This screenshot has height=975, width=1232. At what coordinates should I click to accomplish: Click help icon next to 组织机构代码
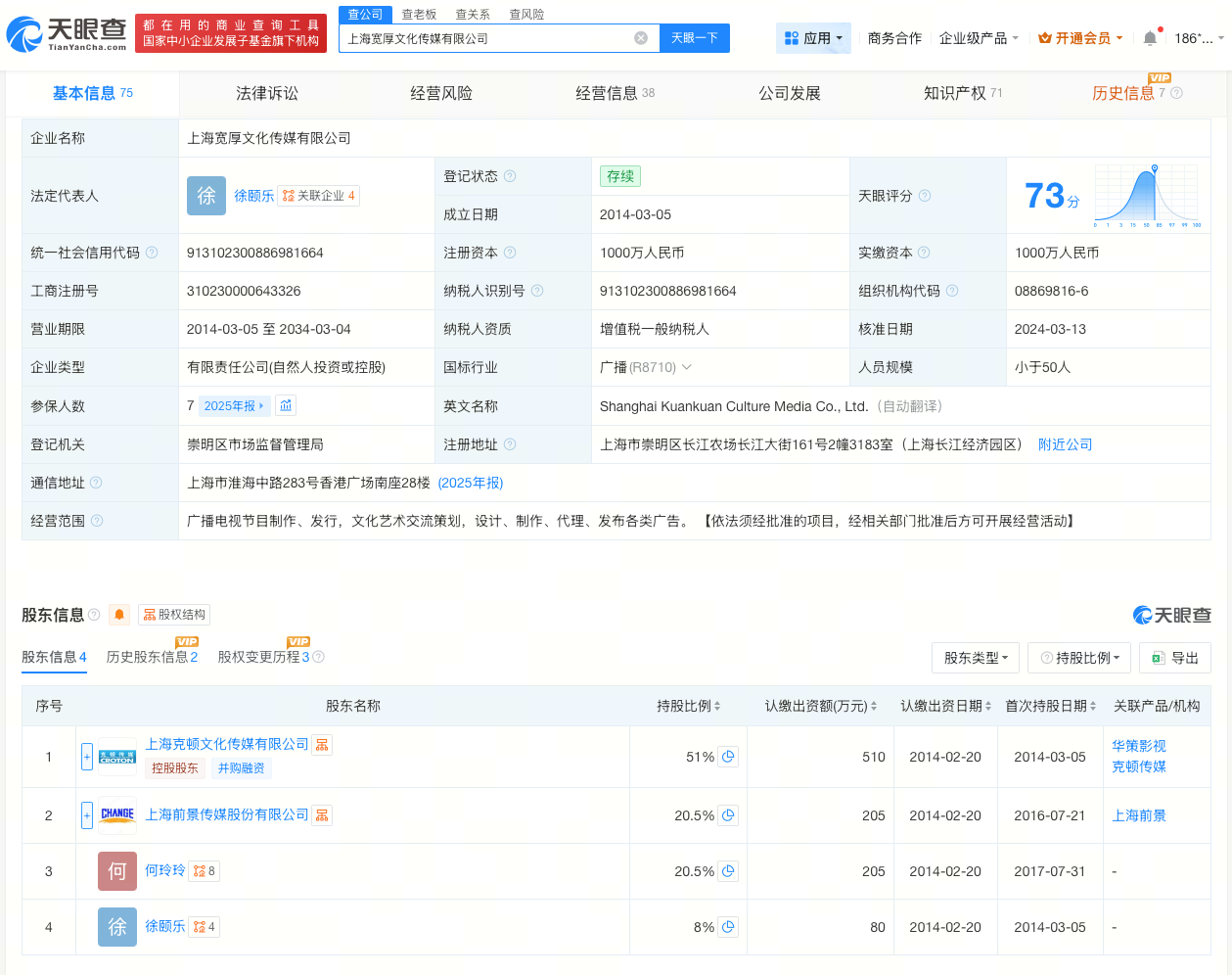click(952, 291)
